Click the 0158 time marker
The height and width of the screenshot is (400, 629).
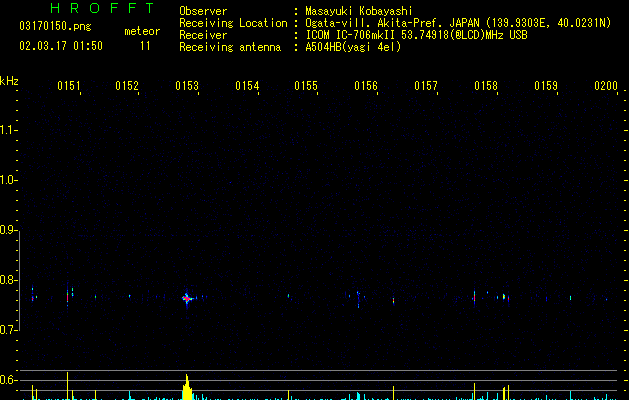[486, 86]
